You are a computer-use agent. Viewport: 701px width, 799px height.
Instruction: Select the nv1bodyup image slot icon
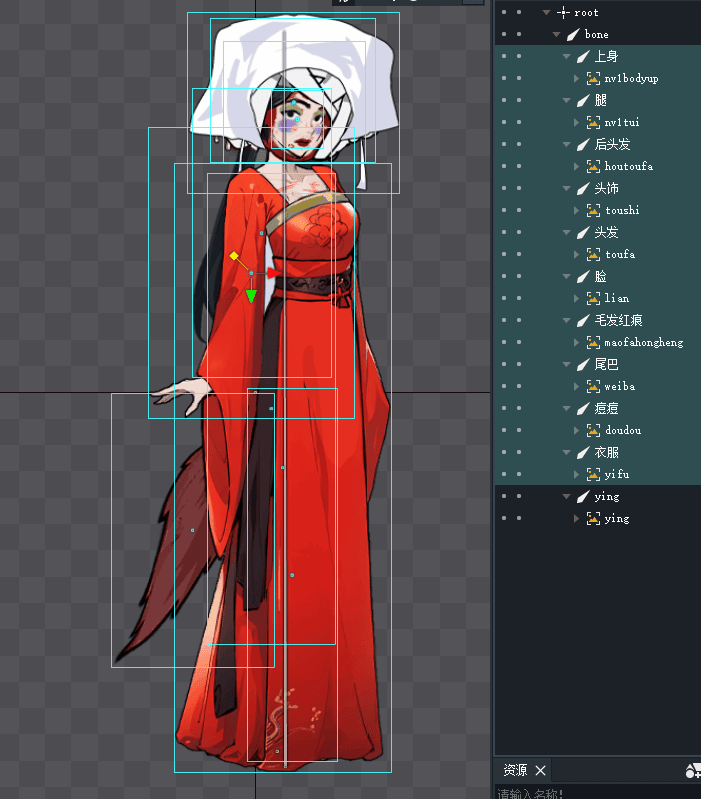[593, 78]
